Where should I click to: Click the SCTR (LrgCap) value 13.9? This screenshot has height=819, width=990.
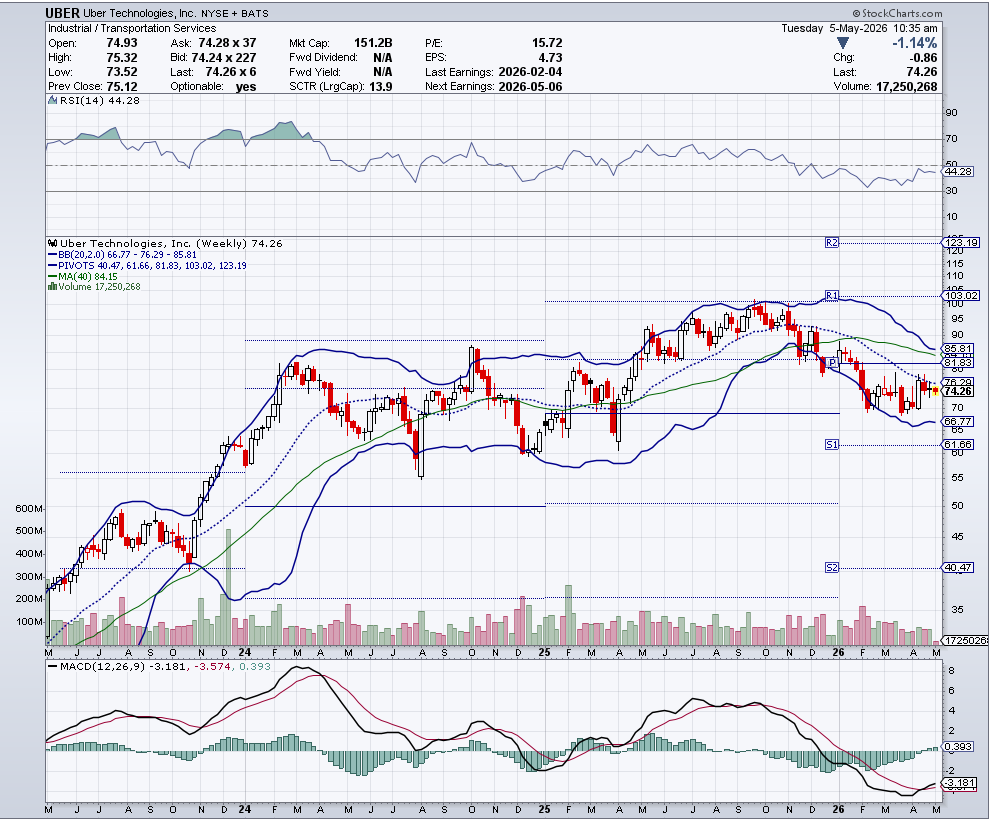[x=381, y=87]
